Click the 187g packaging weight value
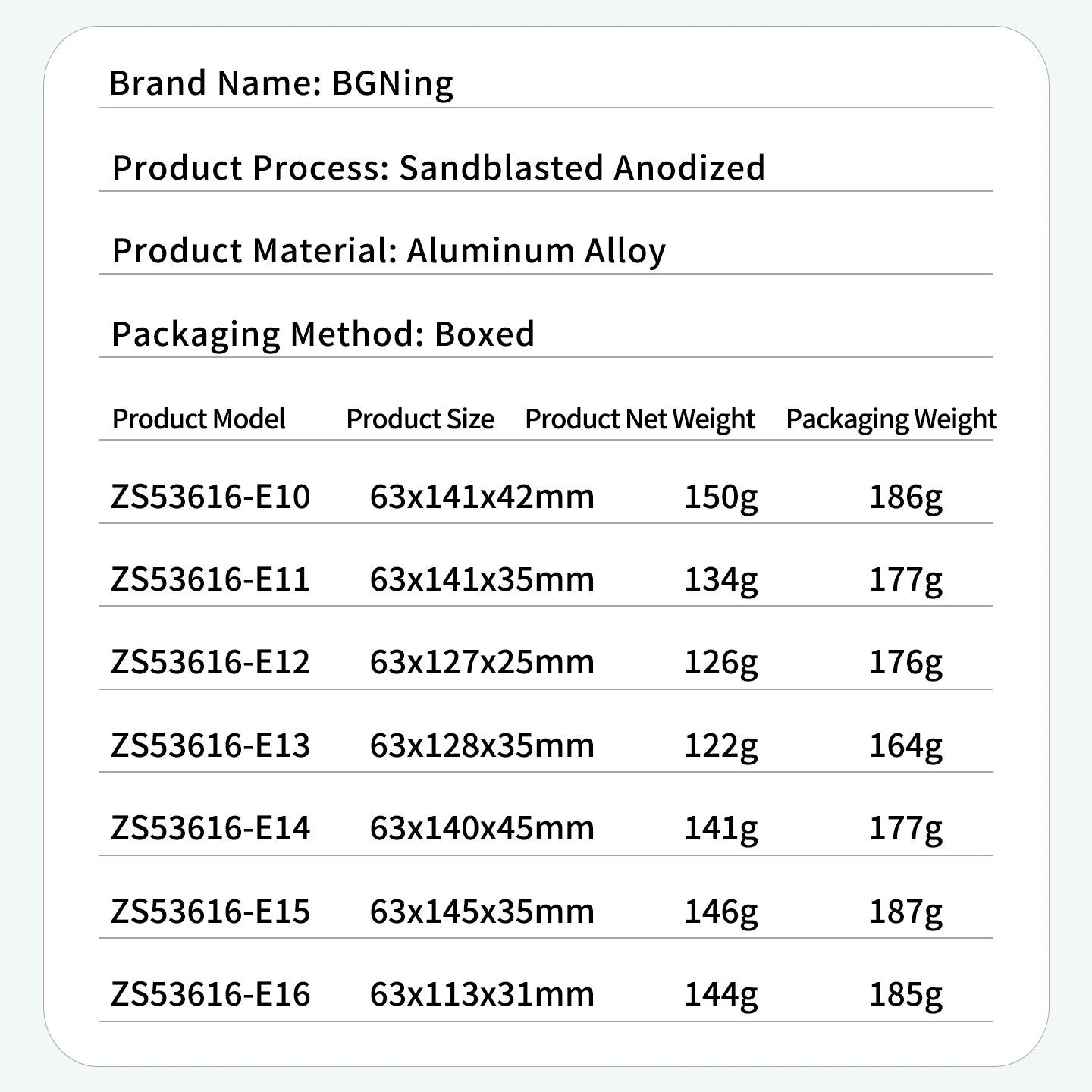Screen dimensions: 1092x1092 pyautogui.click(x=905, y=912)
